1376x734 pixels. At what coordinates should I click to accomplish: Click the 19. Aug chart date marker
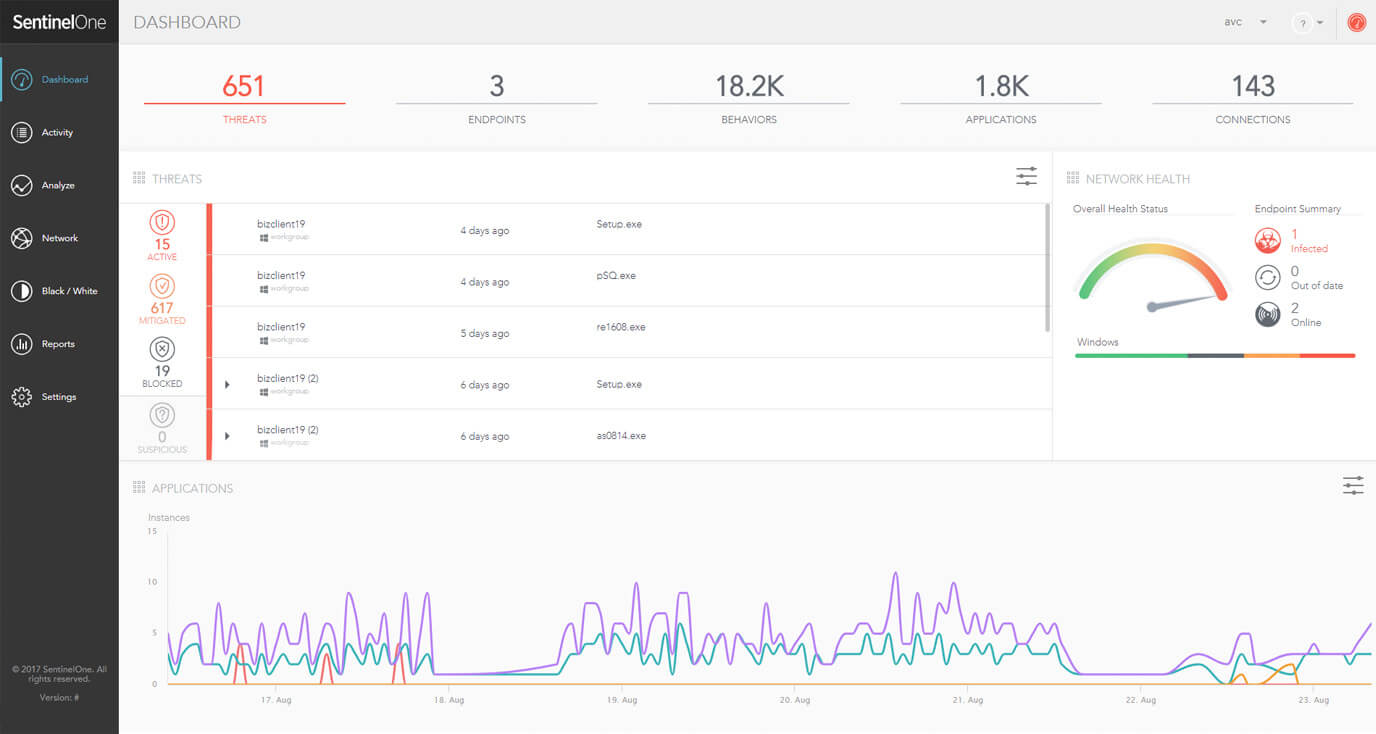coord(622,700)
